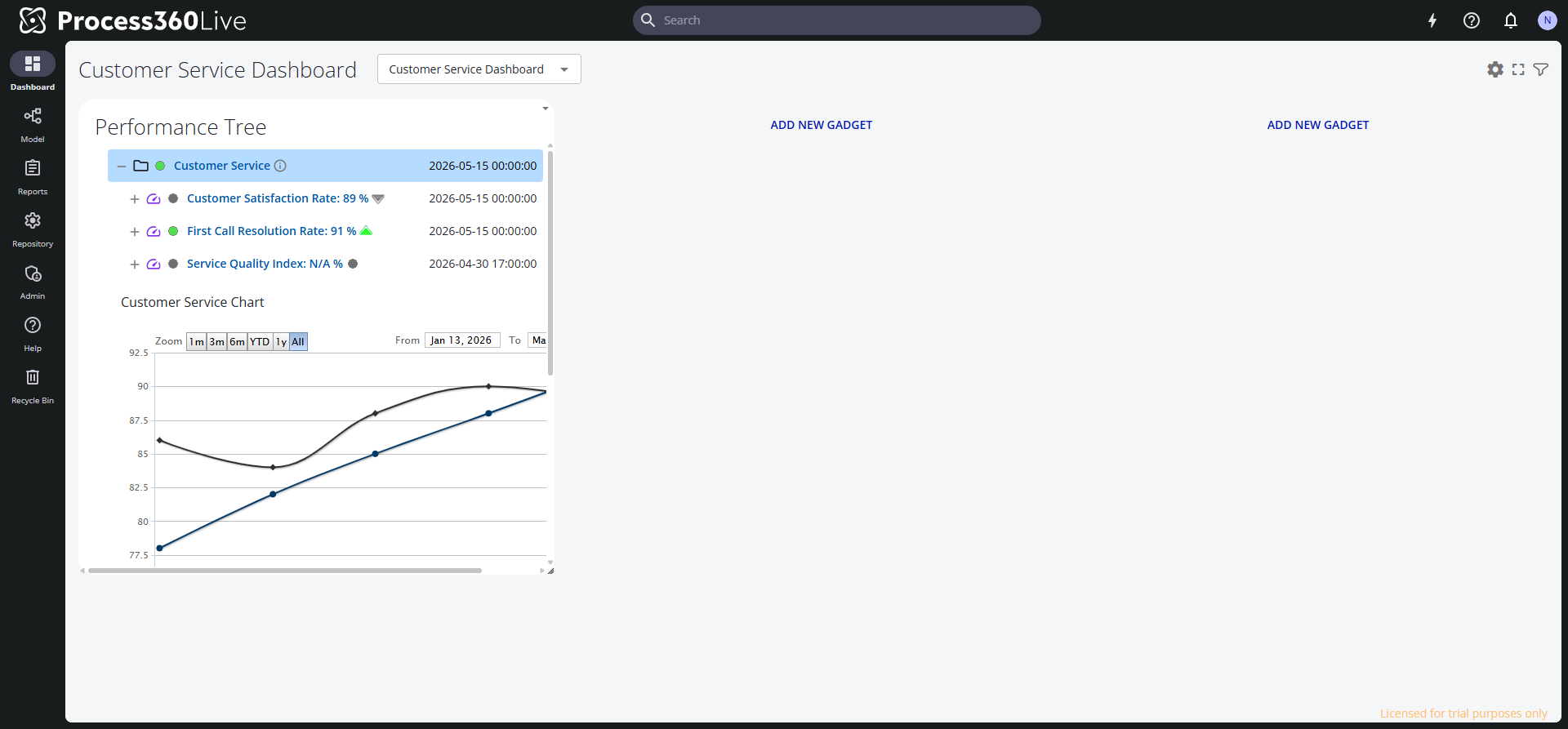1568x729 pixels.
Task: Open Service Quality Index: N/A % link
Action: click(x=265, y=264)
